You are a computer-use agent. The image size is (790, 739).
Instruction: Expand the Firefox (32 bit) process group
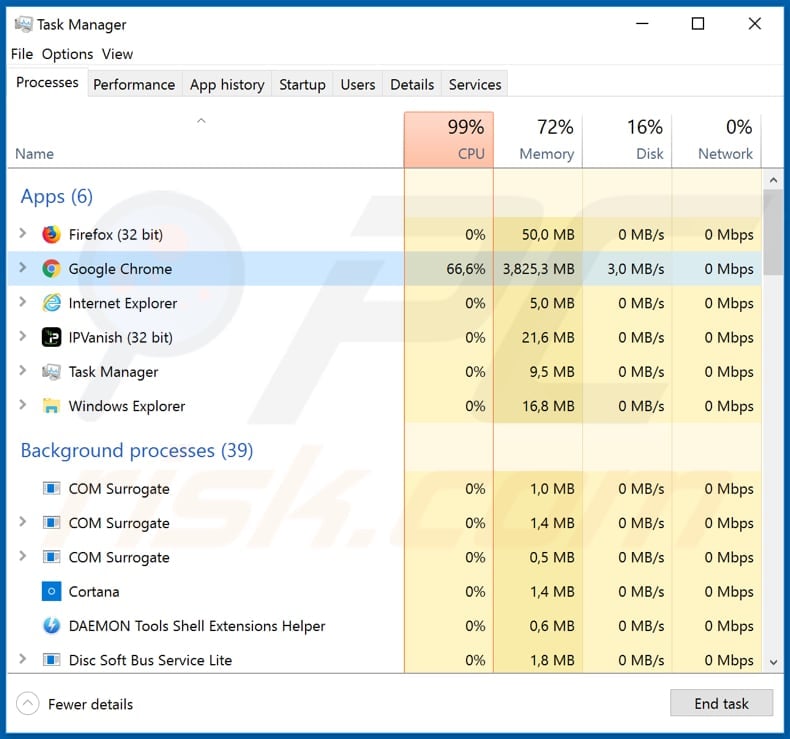(23, 233)
